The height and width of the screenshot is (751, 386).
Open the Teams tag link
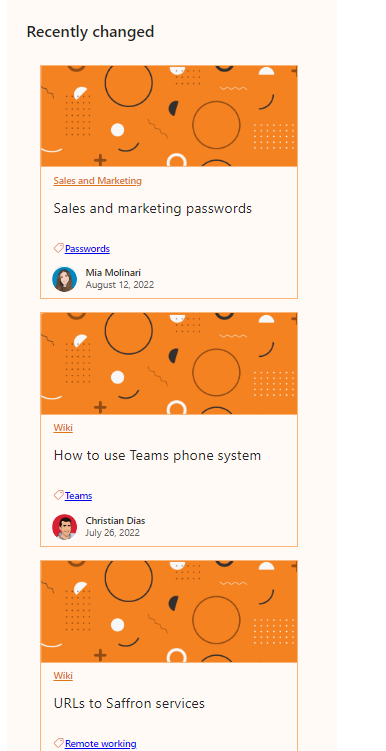coord(79,496)
